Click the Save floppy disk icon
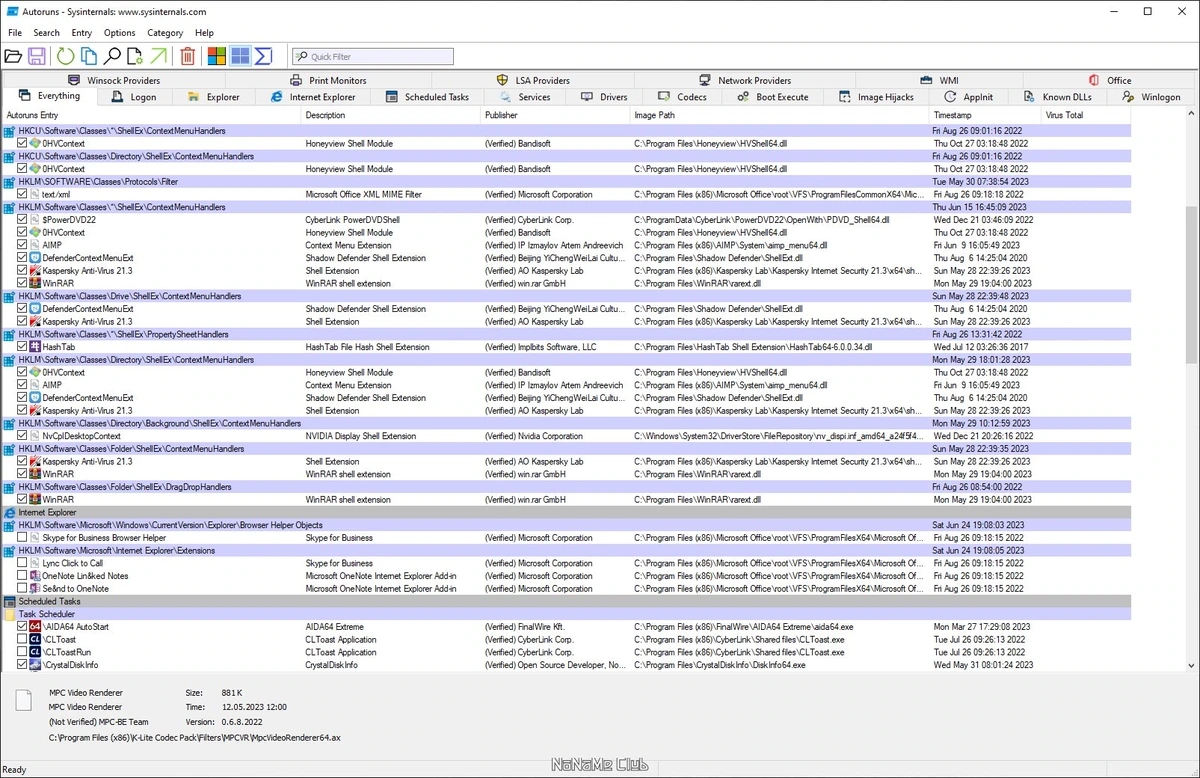This screenshot has height=778, width=1200. (37, 56)
